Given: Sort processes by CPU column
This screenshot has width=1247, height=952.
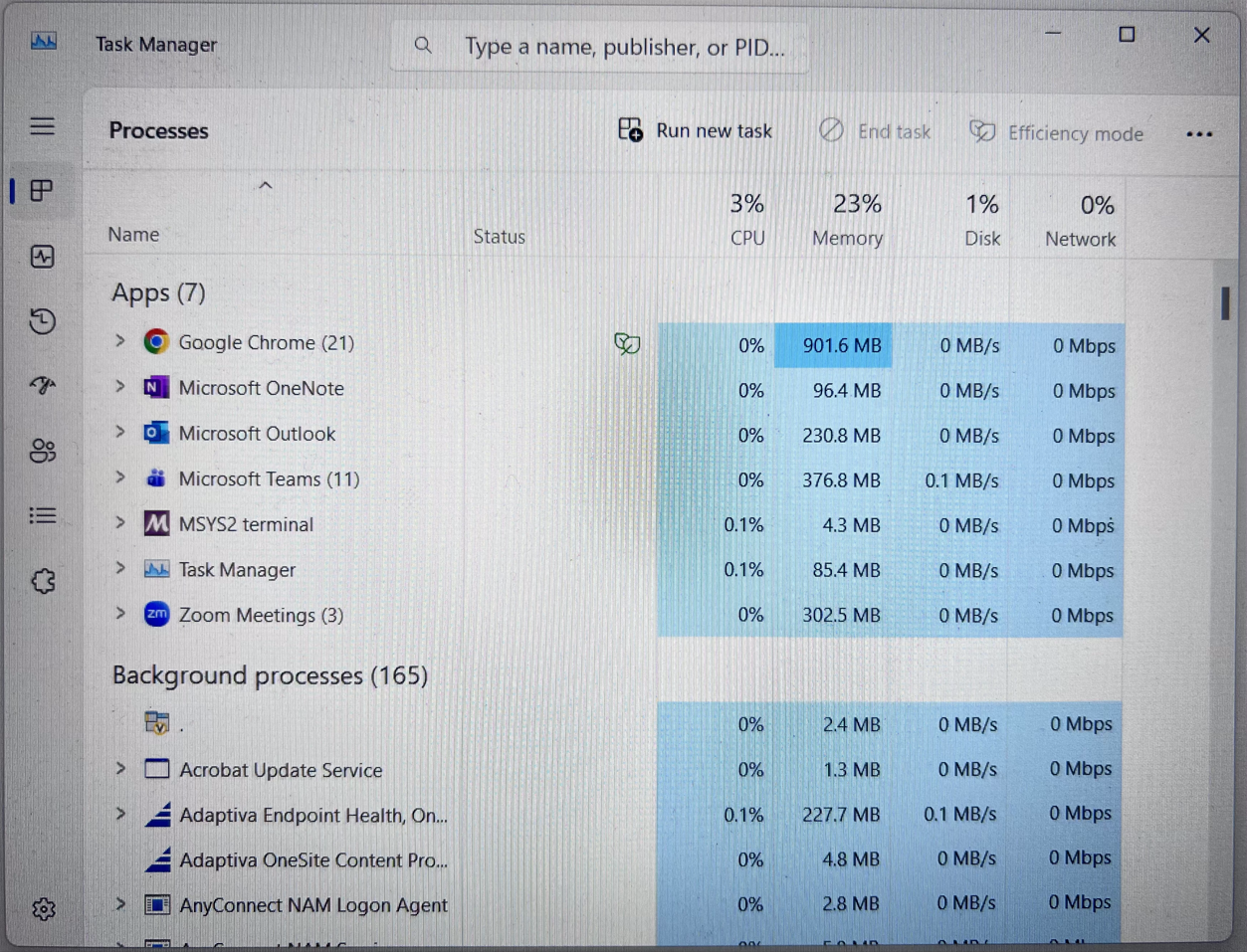Looking at the screenshot, I should click(746, 220).
